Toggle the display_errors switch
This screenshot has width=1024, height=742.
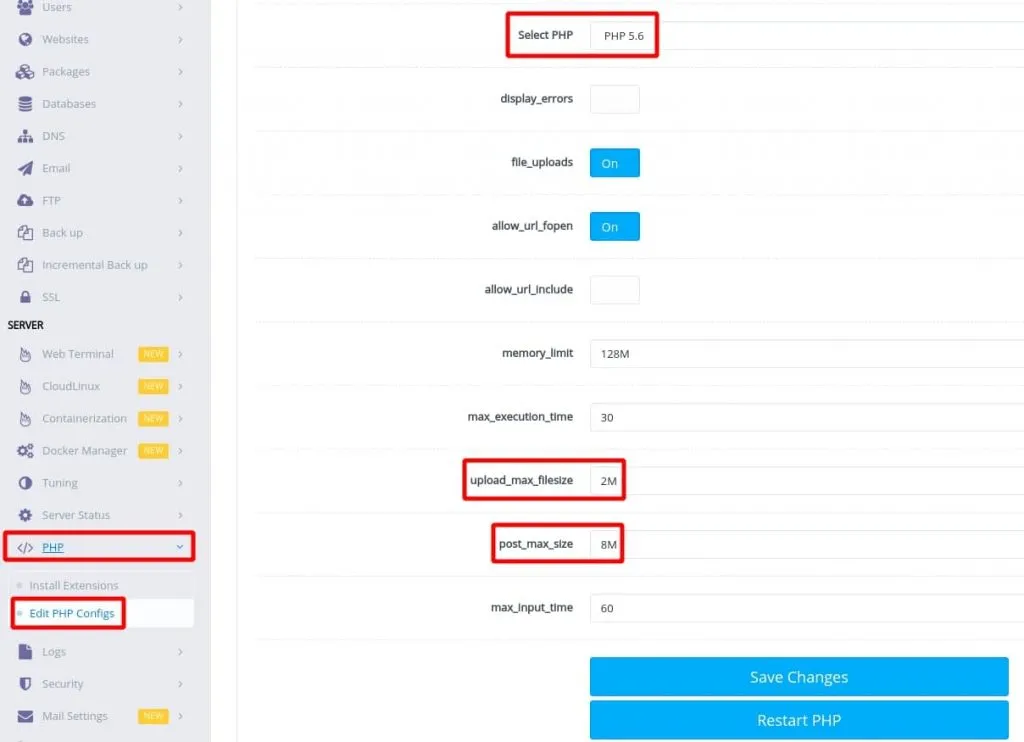[614, 100]
